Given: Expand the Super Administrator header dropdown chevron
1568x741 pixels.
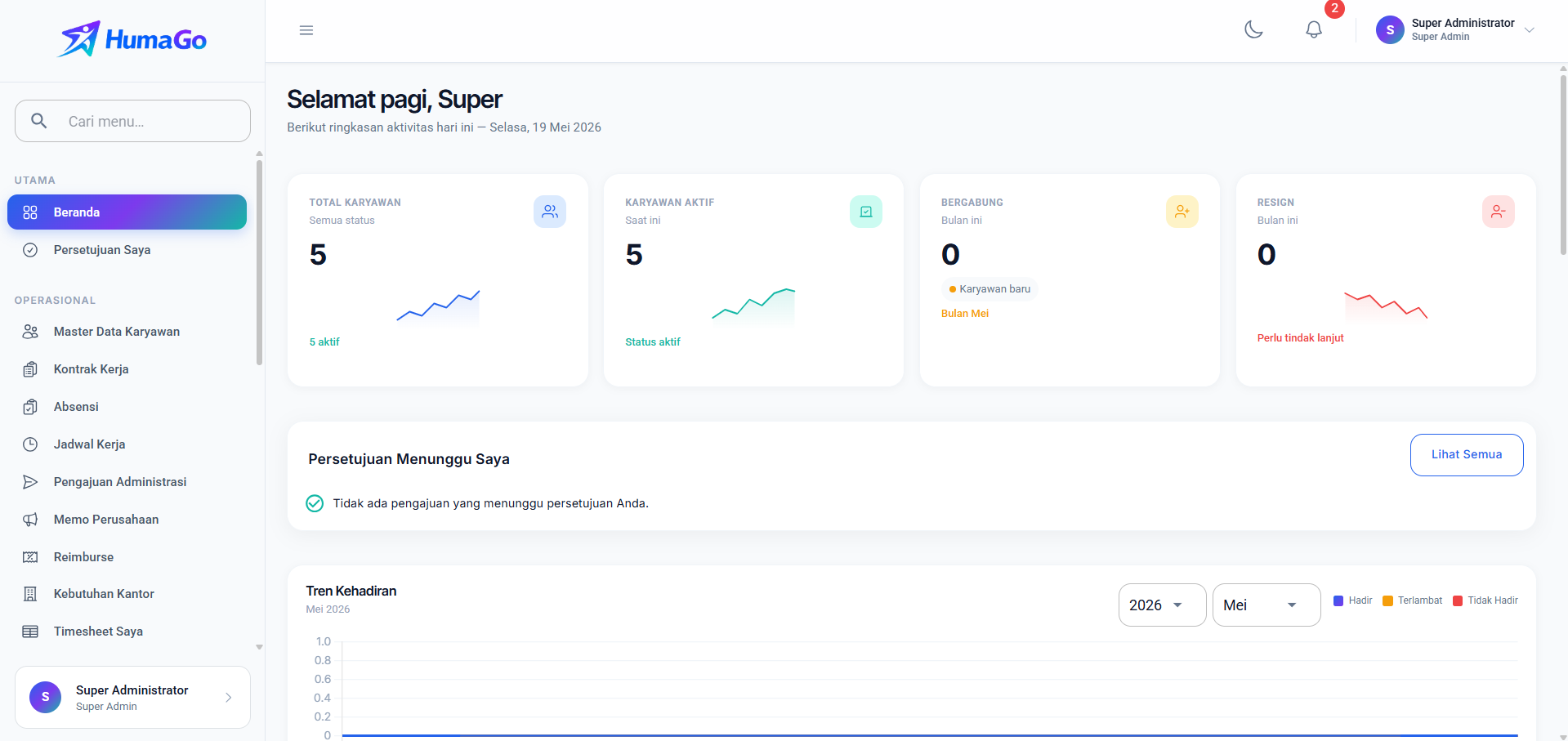Looking at the screenshot, I should 1530,30.
